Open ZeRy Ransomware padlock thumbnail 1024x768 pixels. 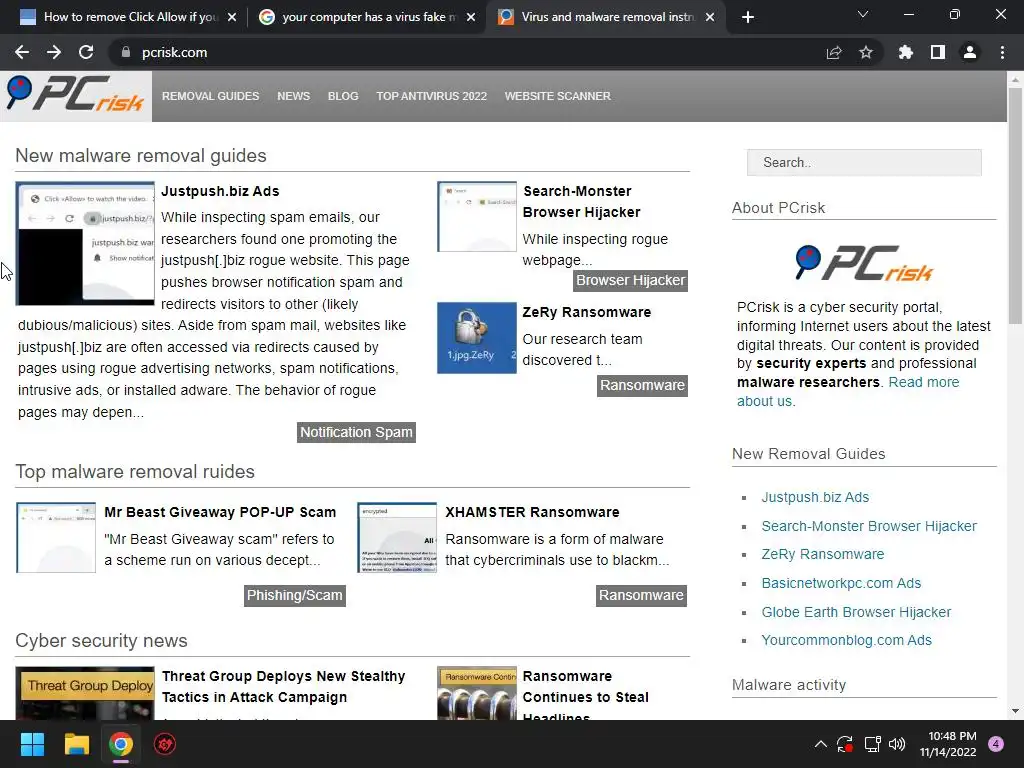(477, 338)
